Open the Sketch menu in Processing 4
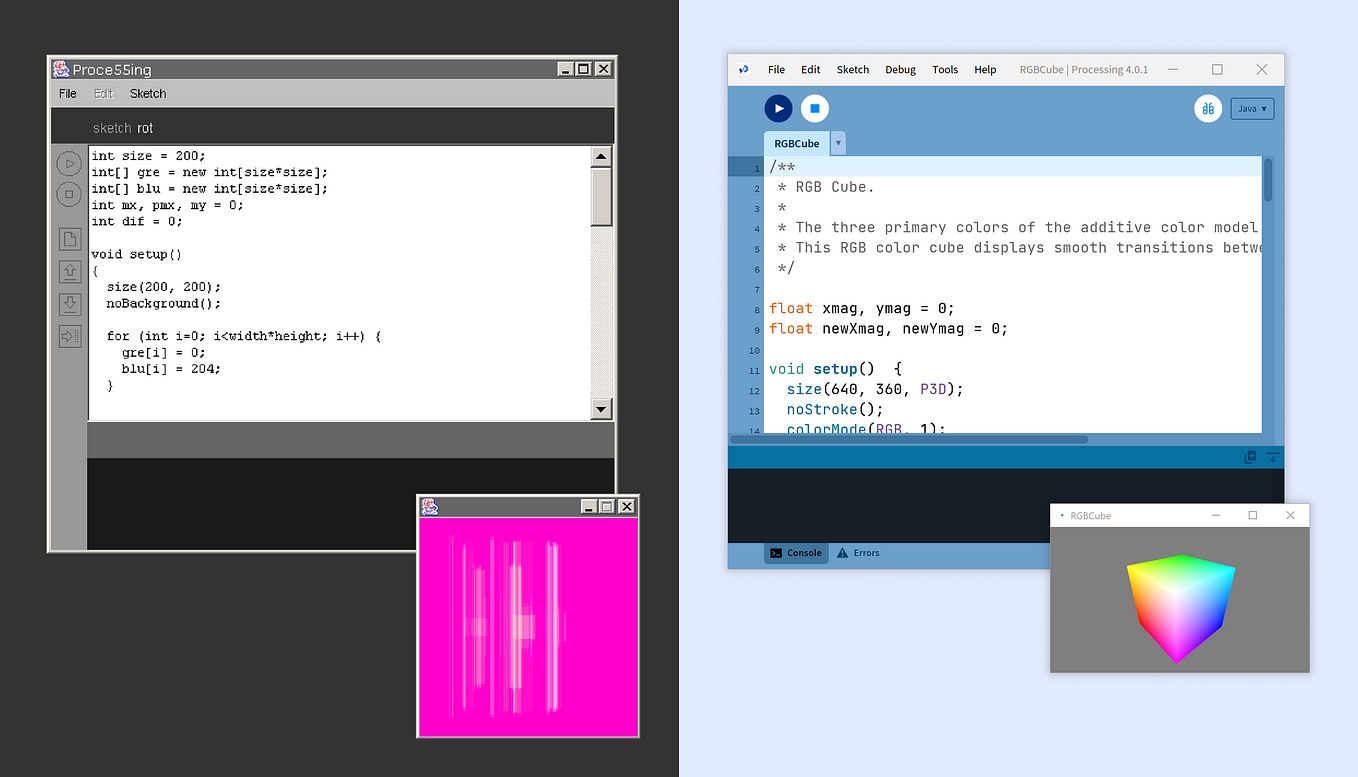 (x=852, y=69)
